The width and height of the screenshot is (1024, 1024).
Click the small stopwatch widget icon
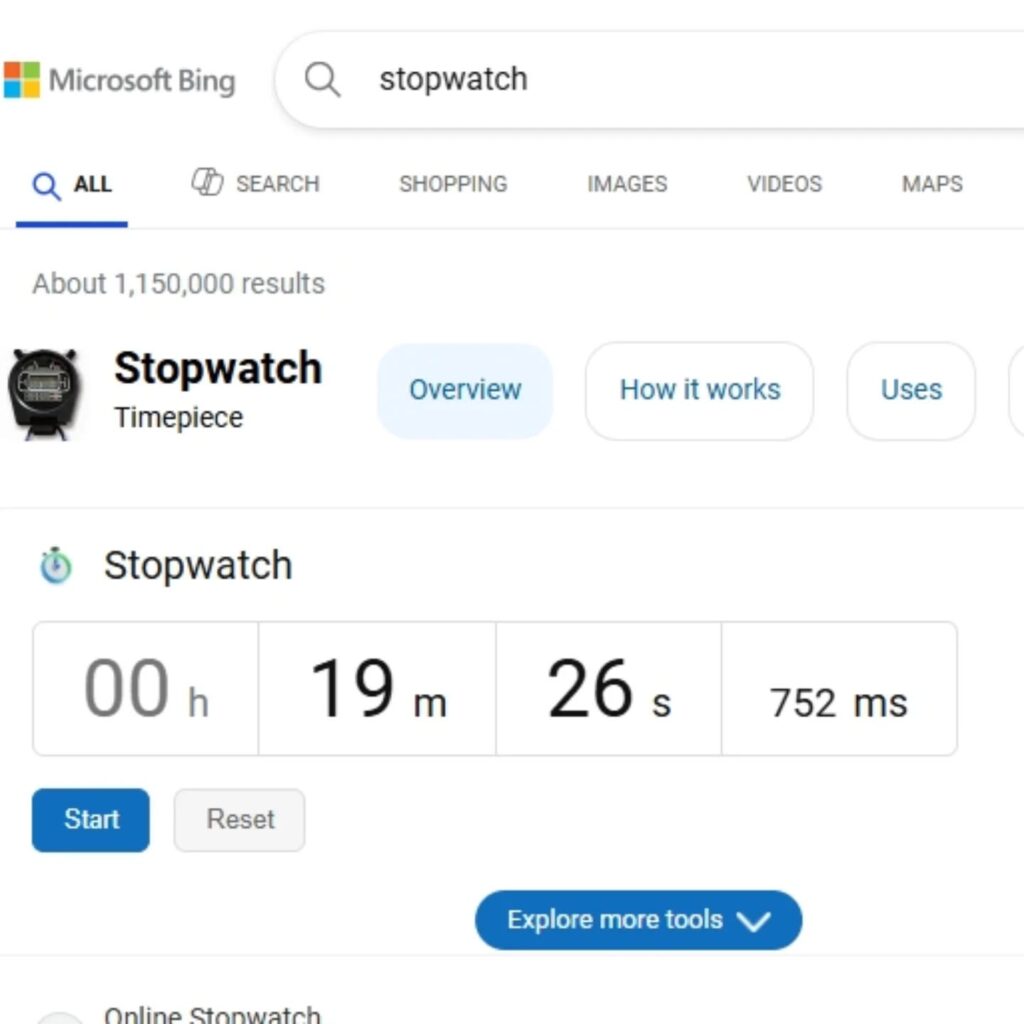[56, 566]
